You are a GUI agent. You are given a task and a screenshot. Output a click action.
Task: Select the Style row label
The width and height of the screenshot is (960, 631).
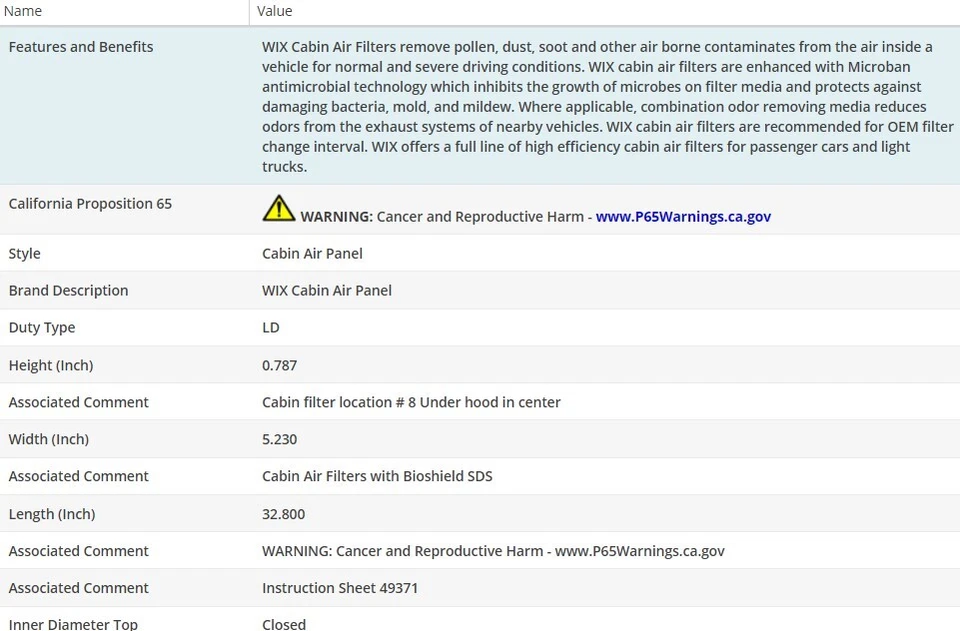(x=25, y=254)
